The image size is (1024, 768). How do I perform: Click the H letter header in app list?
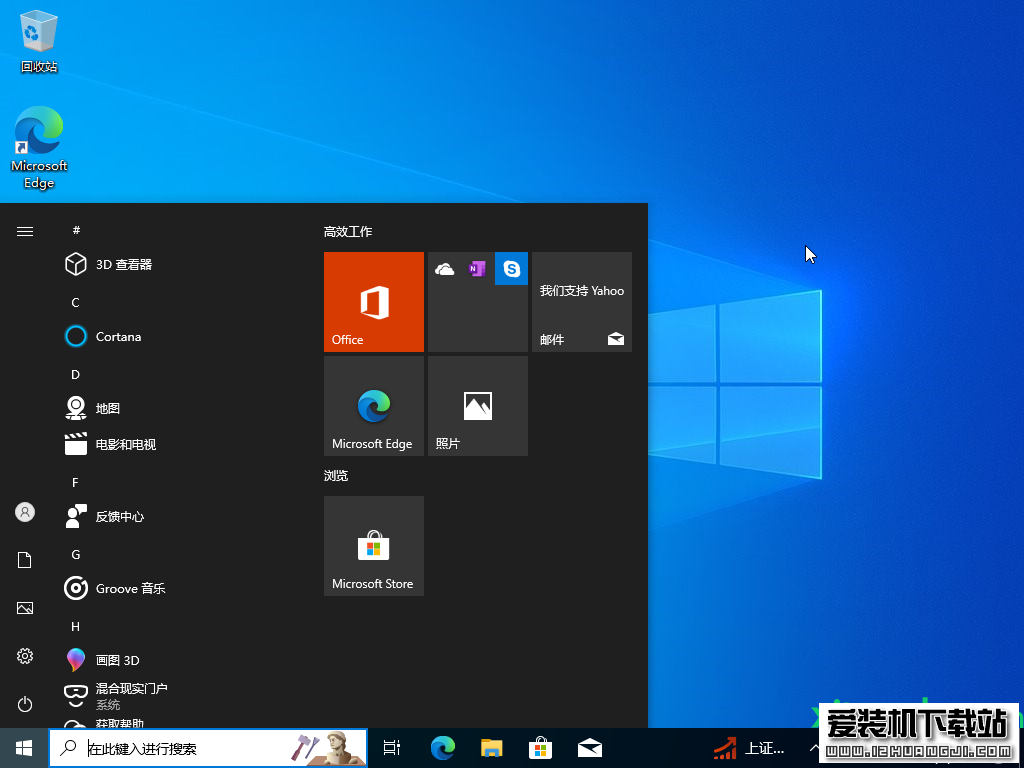pyautogui.click(x=75, y=626)
